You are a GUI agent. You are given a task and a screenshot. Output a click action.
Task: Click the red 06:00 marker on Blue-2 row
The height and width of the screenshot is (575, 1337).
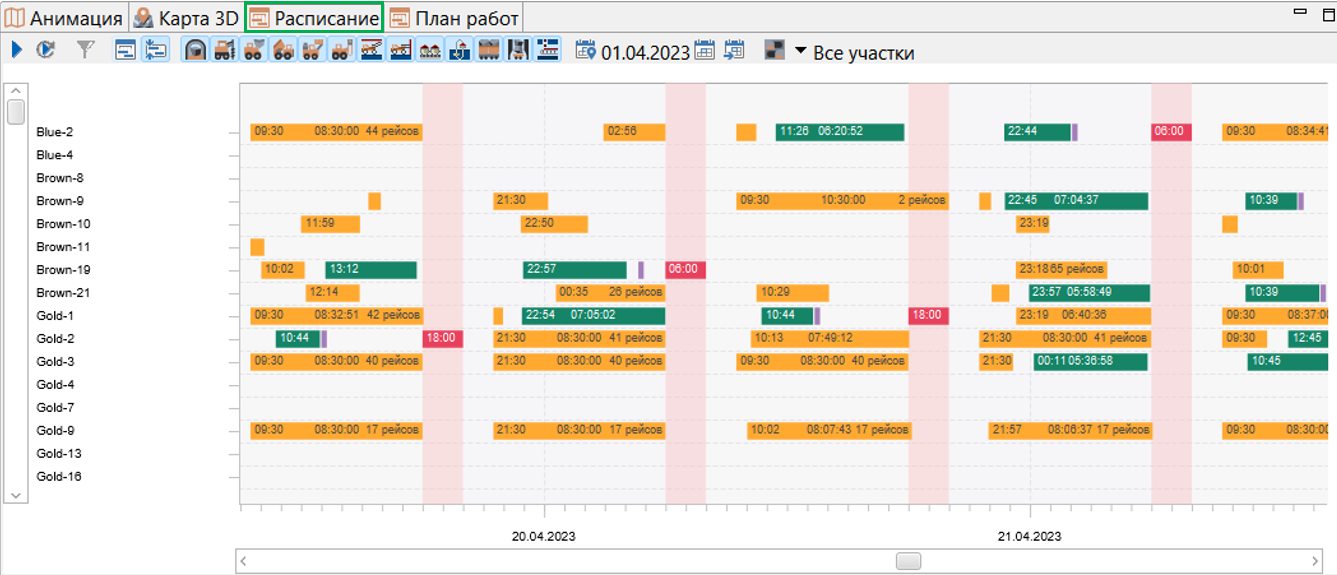tap(1171, 132)
